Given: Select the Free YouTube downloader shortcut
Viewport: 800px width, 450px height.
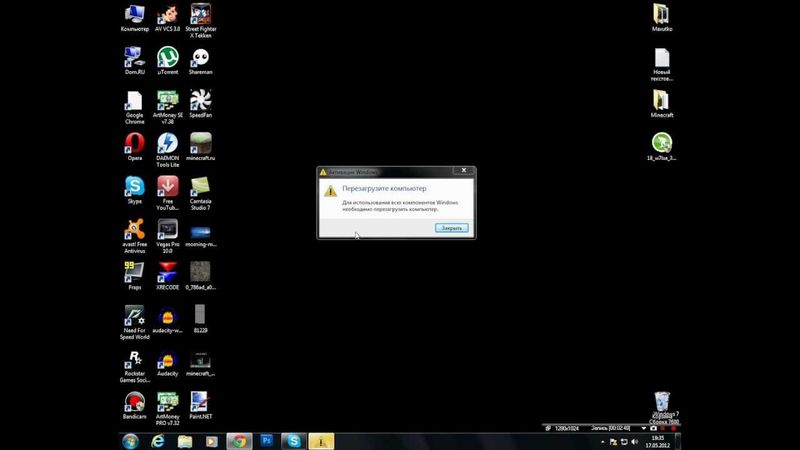Looking at the screenshot, I should [x=167, y=193].
